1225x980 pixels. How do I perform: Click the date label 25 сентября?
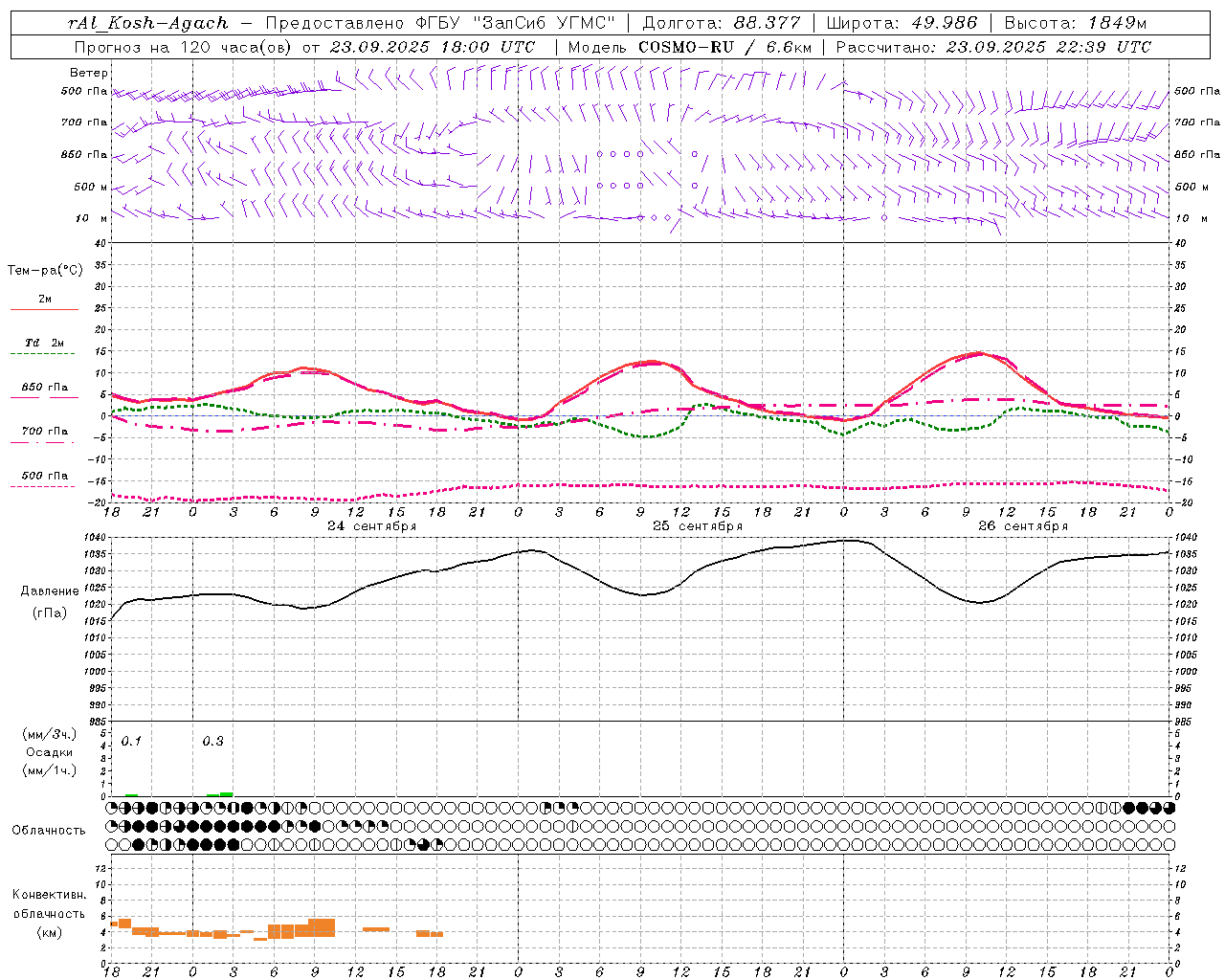click(697, 526)
